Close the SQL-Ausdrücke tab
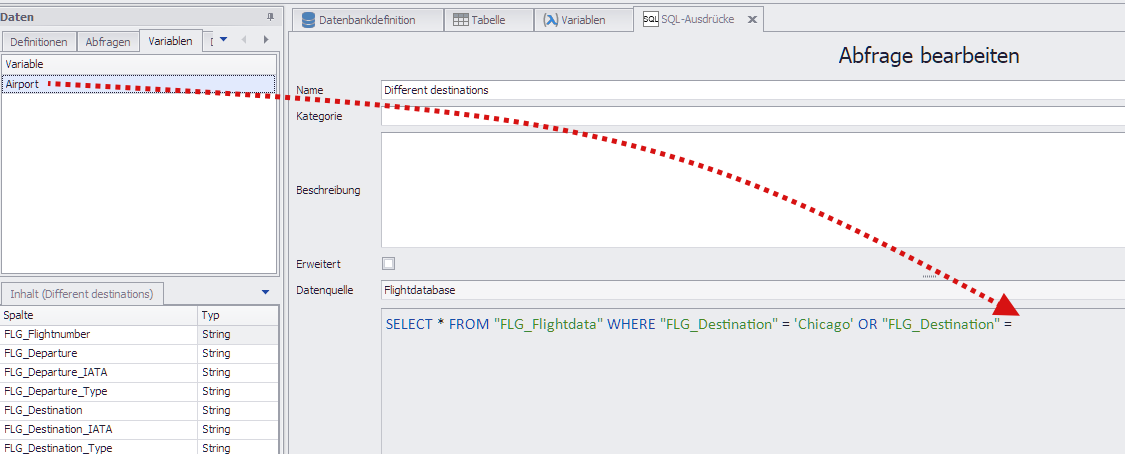 click(753, 20)
